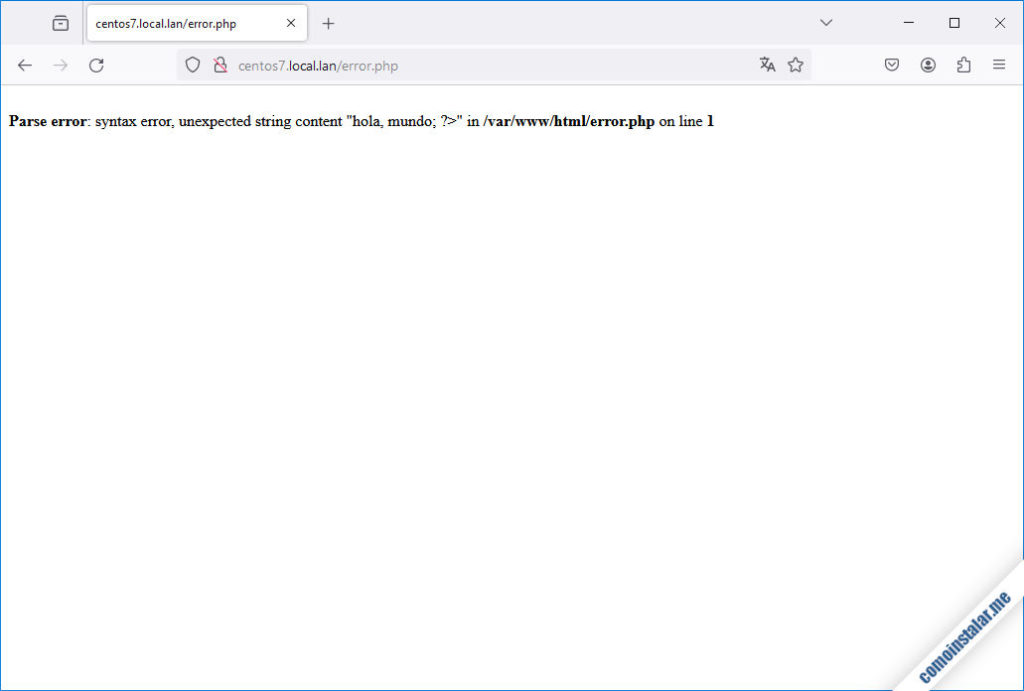This screenshot has height=691, width=1024.
Task: Open the Firefox account menu
Action: point(928,65)
